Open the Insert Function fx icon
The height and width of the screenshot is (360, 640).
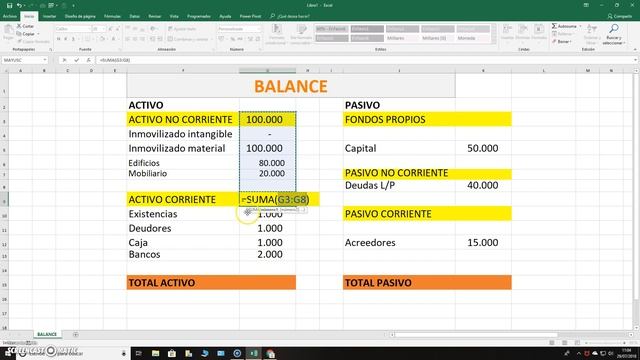point(88,60)
